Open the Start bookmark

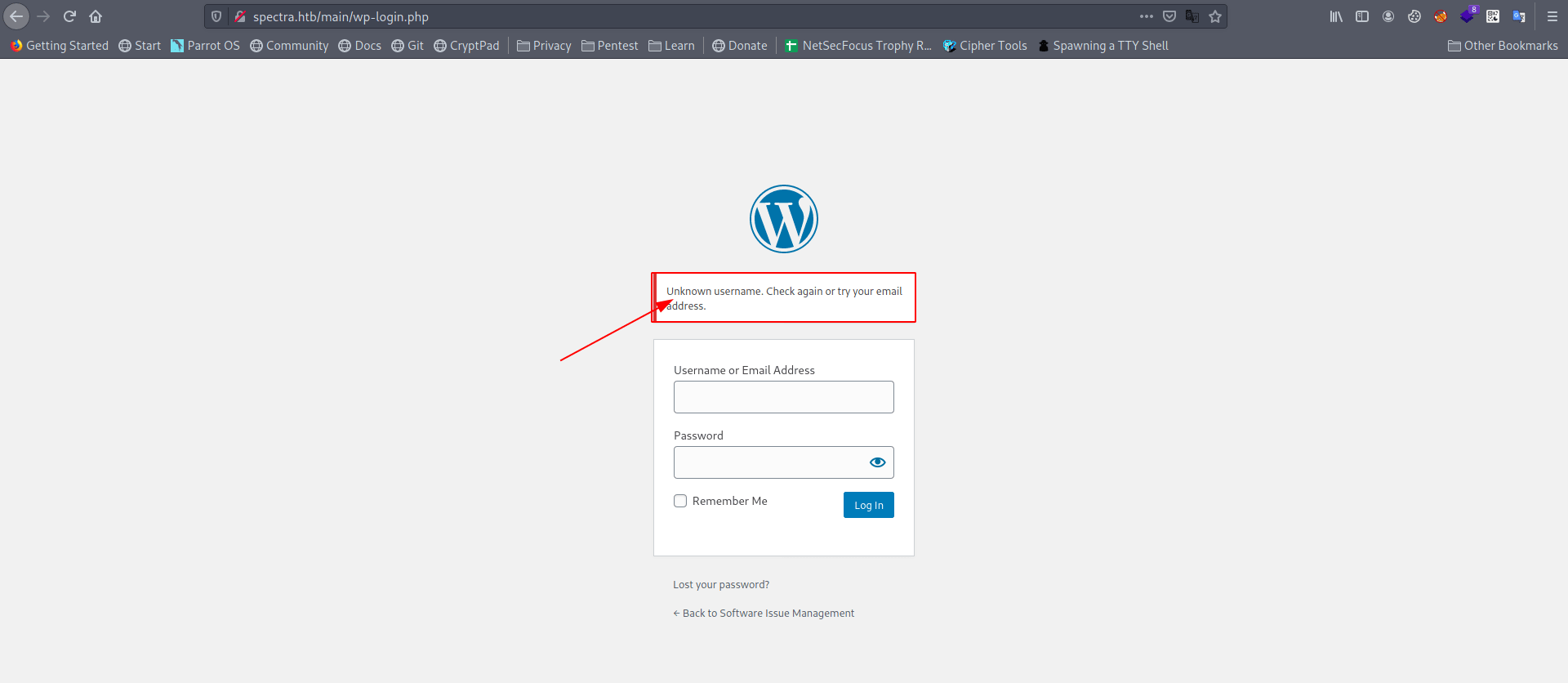(140, 46)
